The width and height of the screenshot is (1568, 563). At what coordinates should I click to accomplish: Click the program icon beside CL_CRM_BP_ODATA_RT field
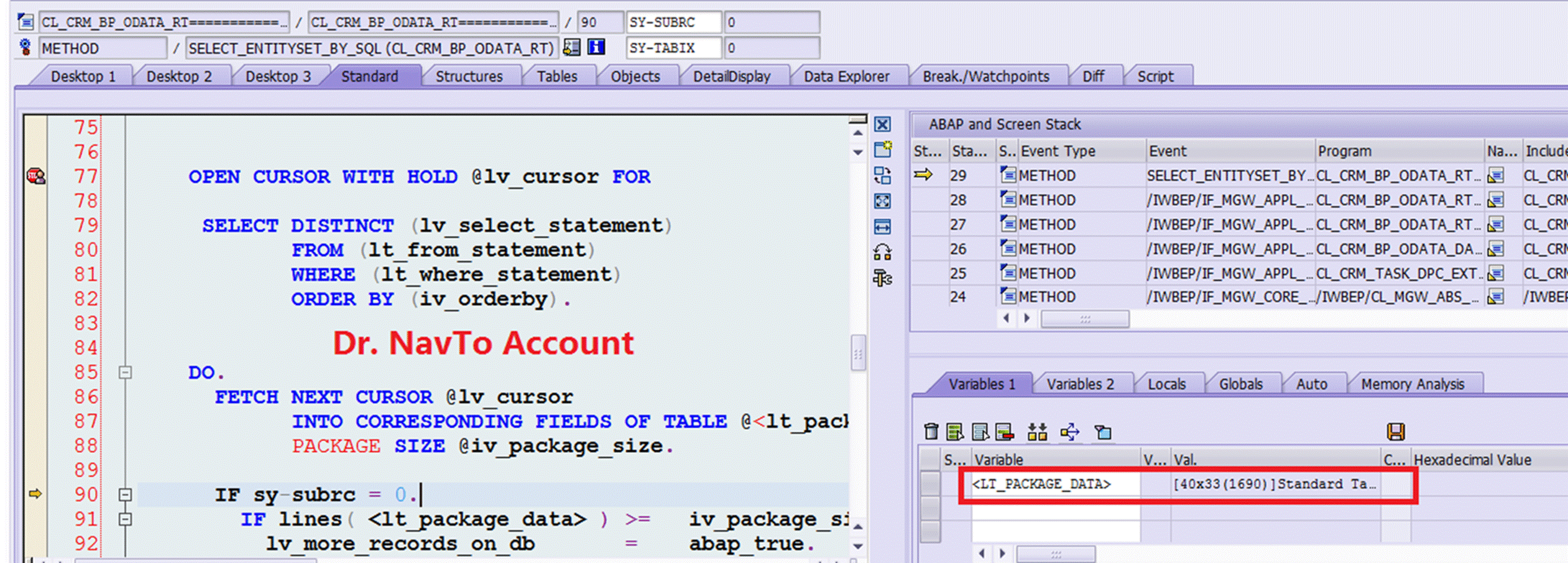[x=25, y=22]
